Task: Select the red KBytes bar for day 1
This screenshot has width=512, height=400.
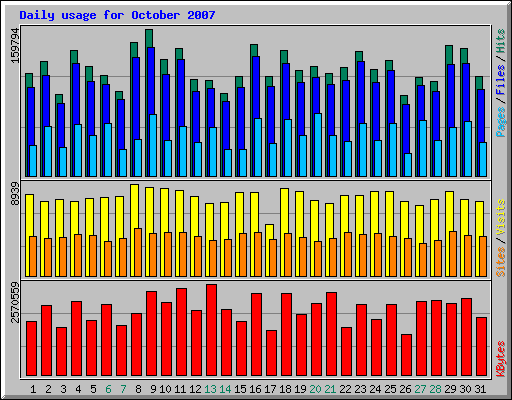Action: coord(31,349)
